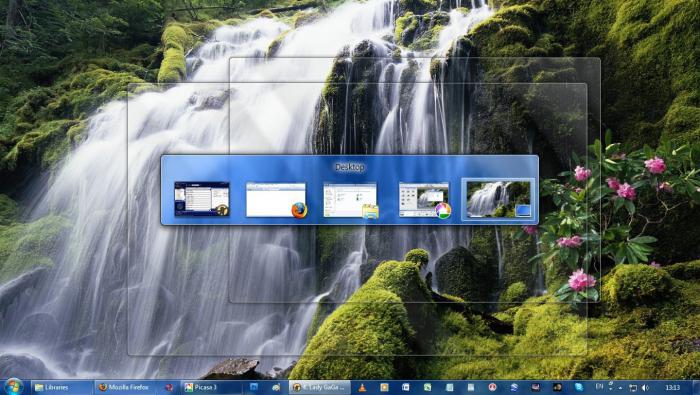Open the Lady GaGa player taskbar button
This screenshot has height=395, width=700.
coord(319,387)
